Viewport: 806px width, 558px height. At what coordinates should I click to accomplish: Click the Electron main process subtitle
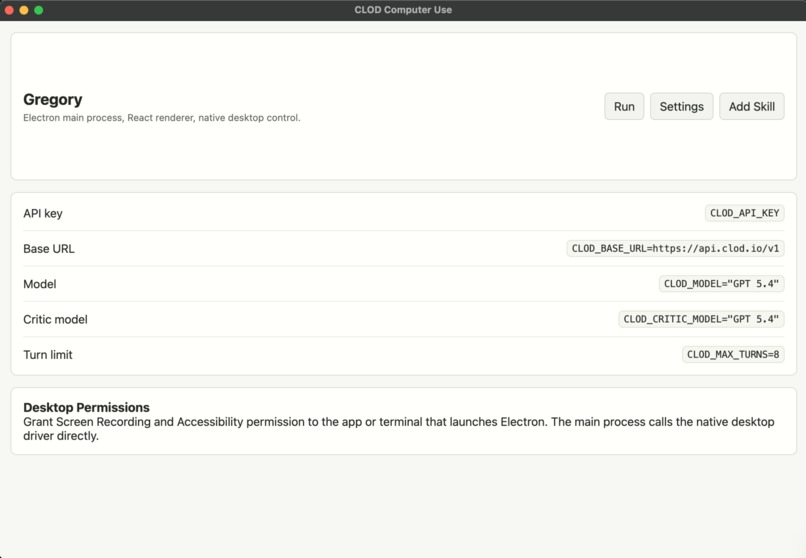tap(161, 118)
